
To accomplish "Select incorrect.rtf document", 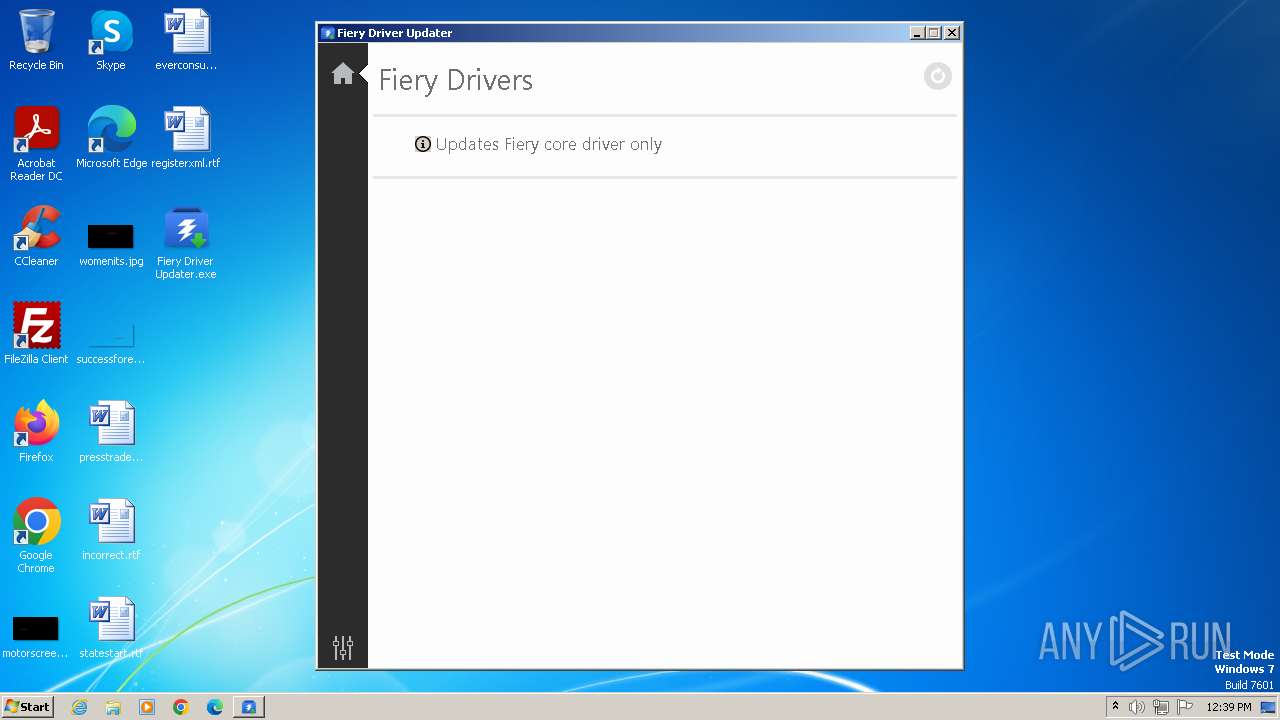I will click(111, 529).
